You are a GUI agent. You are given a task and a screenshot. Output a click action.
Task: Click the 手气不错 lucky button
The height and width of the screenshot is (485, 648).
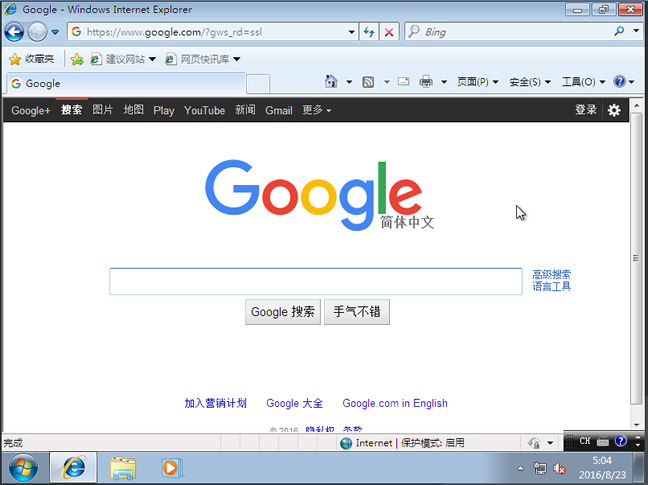pos(357,312)
